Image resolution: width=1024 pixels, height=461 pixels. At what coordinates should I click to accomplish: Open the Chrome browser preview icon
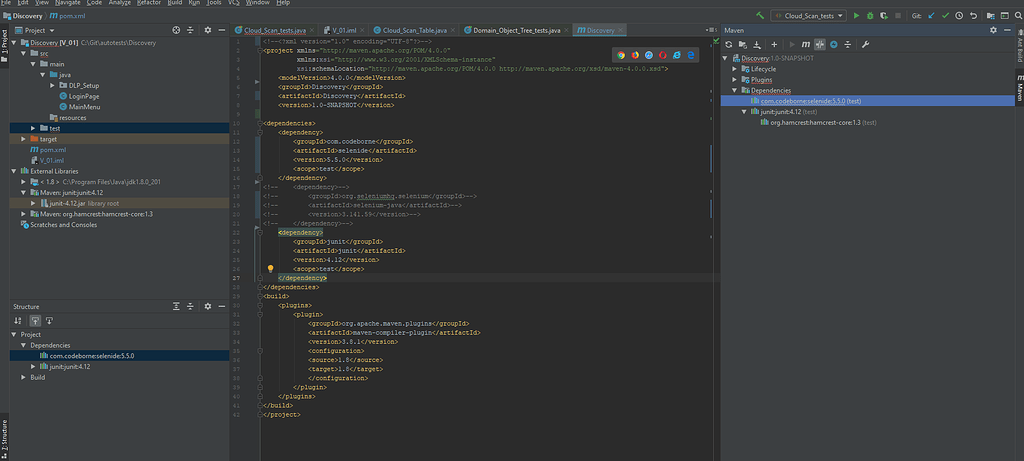point(620,54)
